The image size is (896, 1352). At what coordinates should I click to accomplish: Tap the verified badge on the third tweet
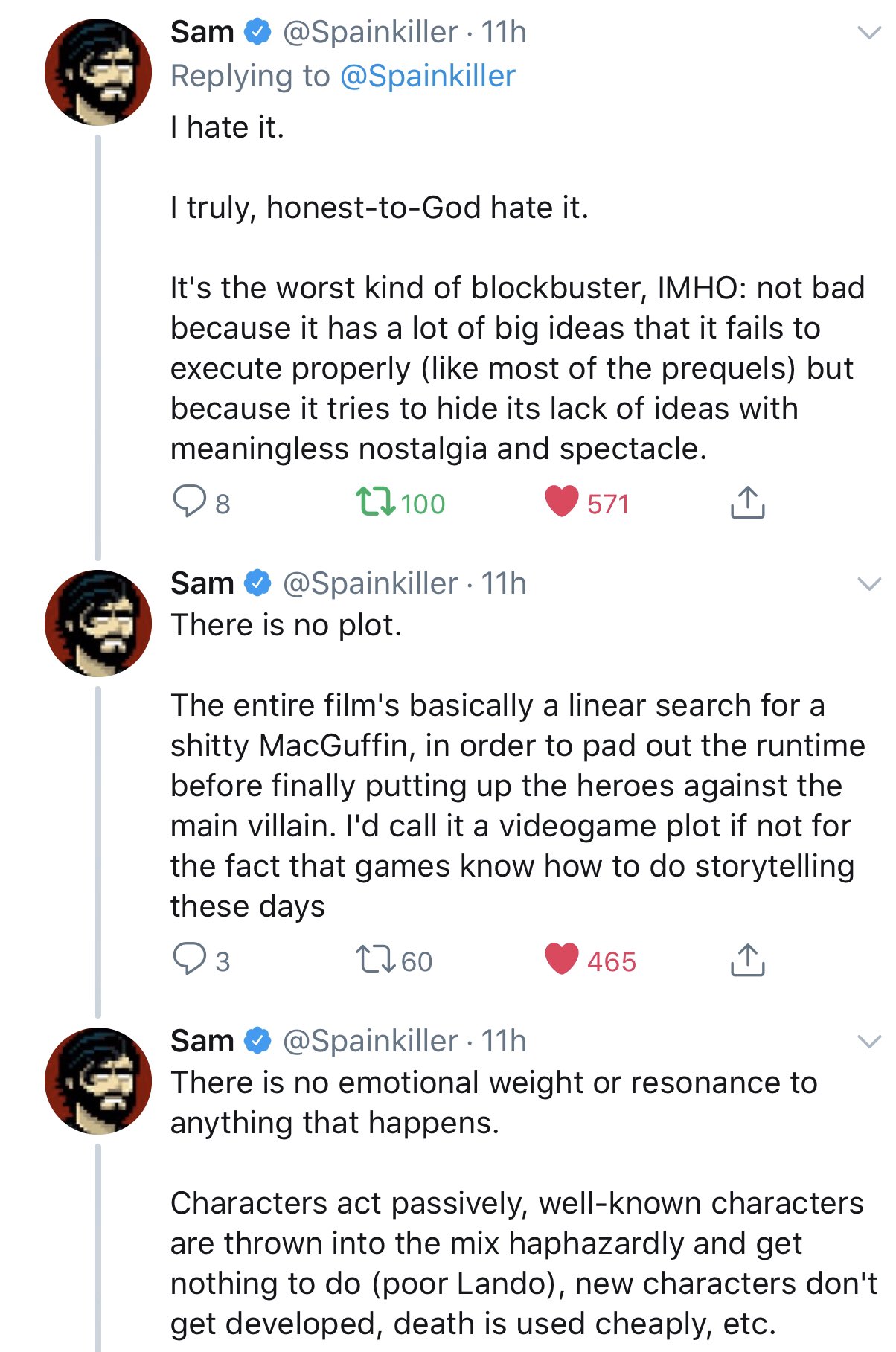257,1040
